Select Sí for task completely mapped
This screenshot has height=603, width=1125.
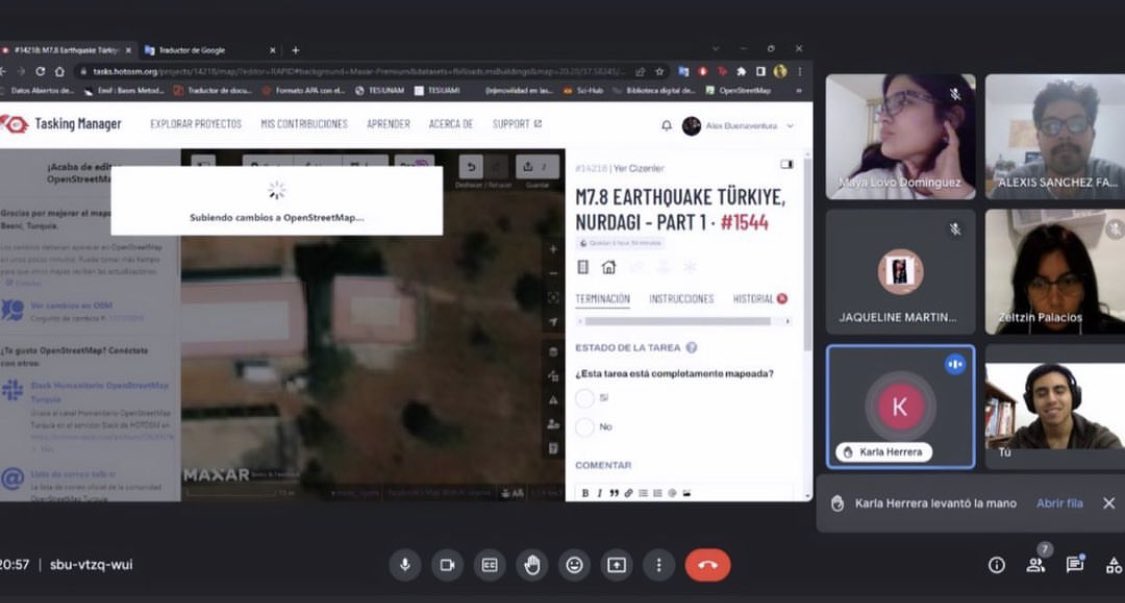click(583, 396)
